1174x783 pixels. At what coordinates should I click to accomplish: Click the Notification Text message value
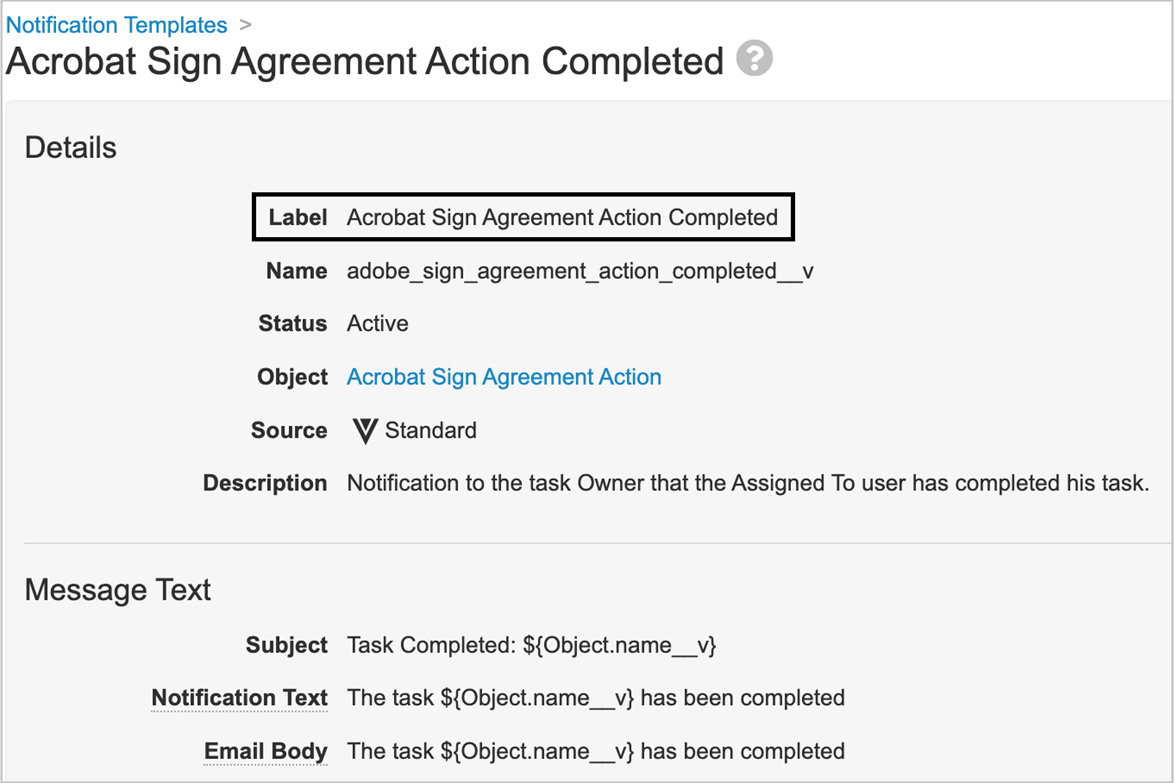595,698
